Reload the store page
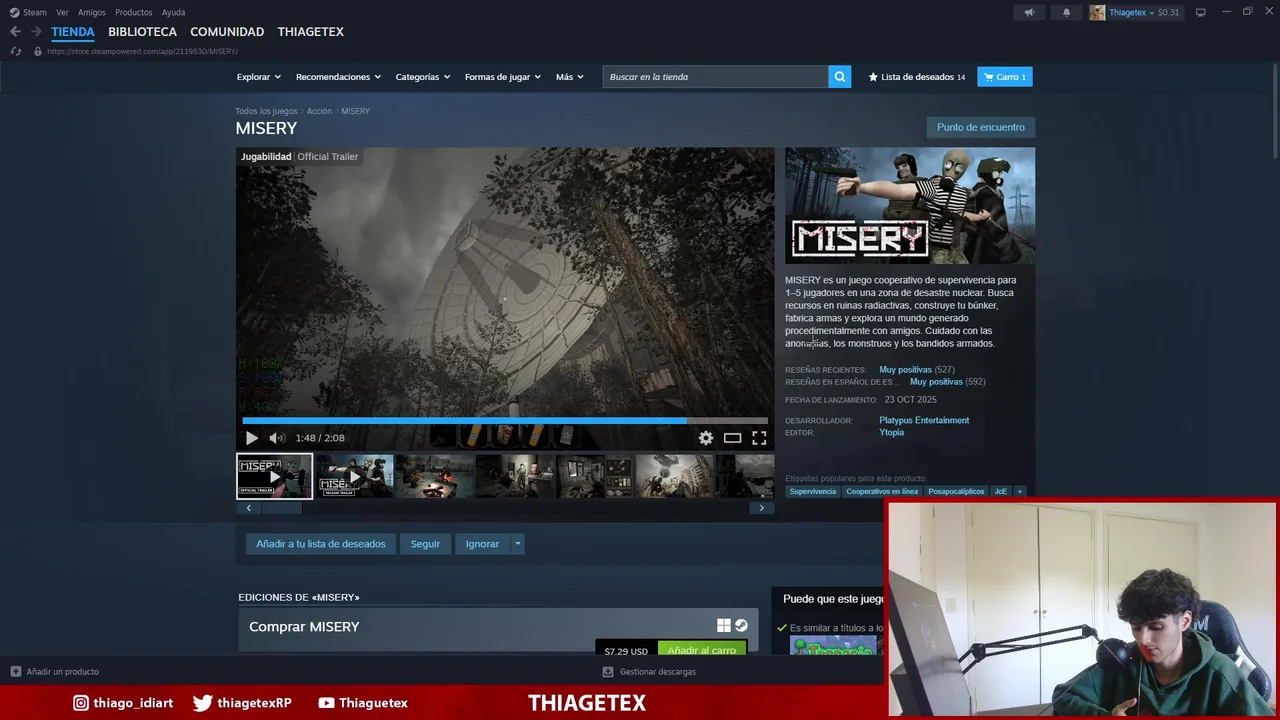The width and height of the screenshot is (1280, 720). coord(15,51)
